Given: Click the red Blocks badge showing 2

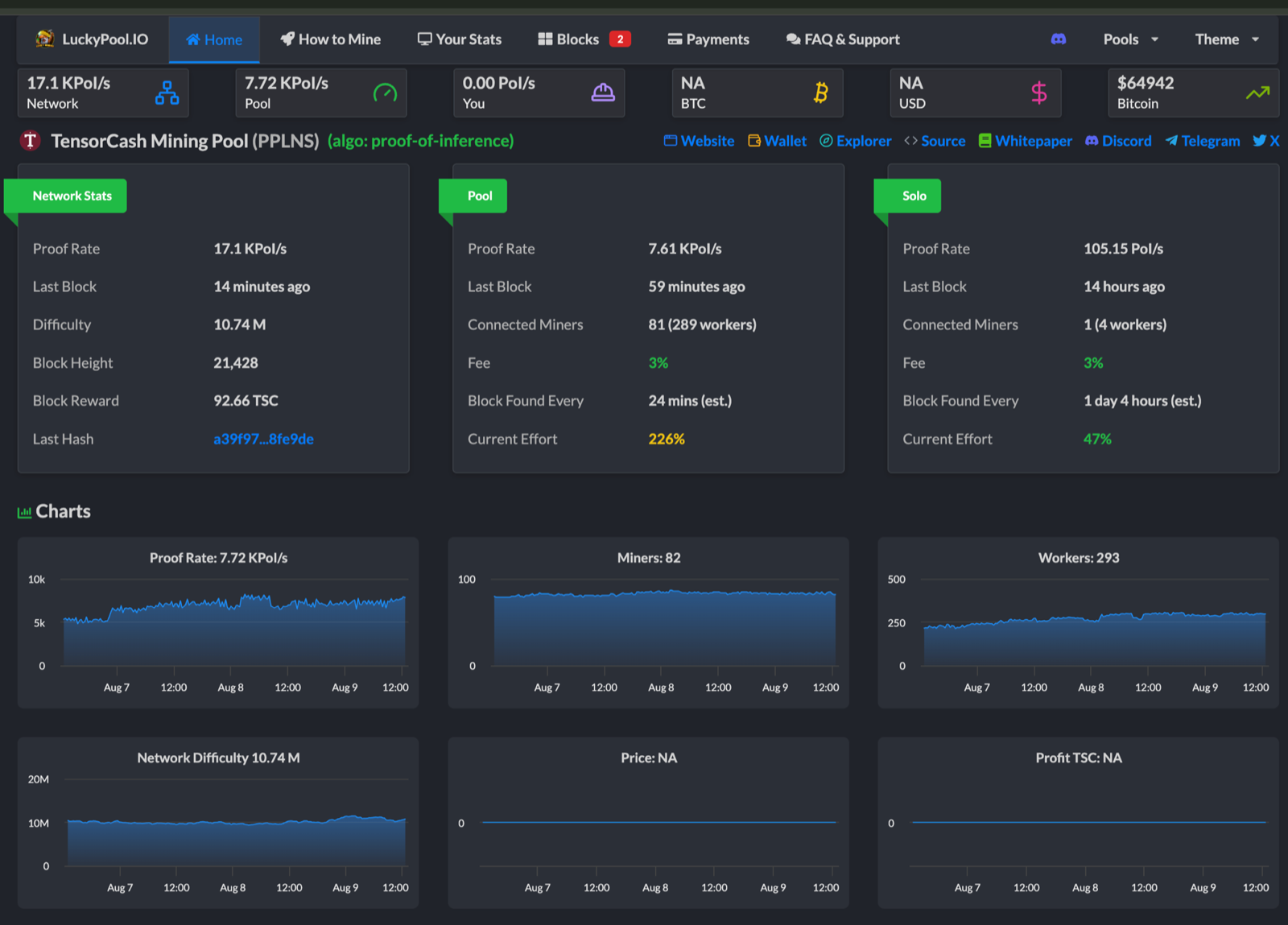Looking at the screenshot, I should coord(620,39).
